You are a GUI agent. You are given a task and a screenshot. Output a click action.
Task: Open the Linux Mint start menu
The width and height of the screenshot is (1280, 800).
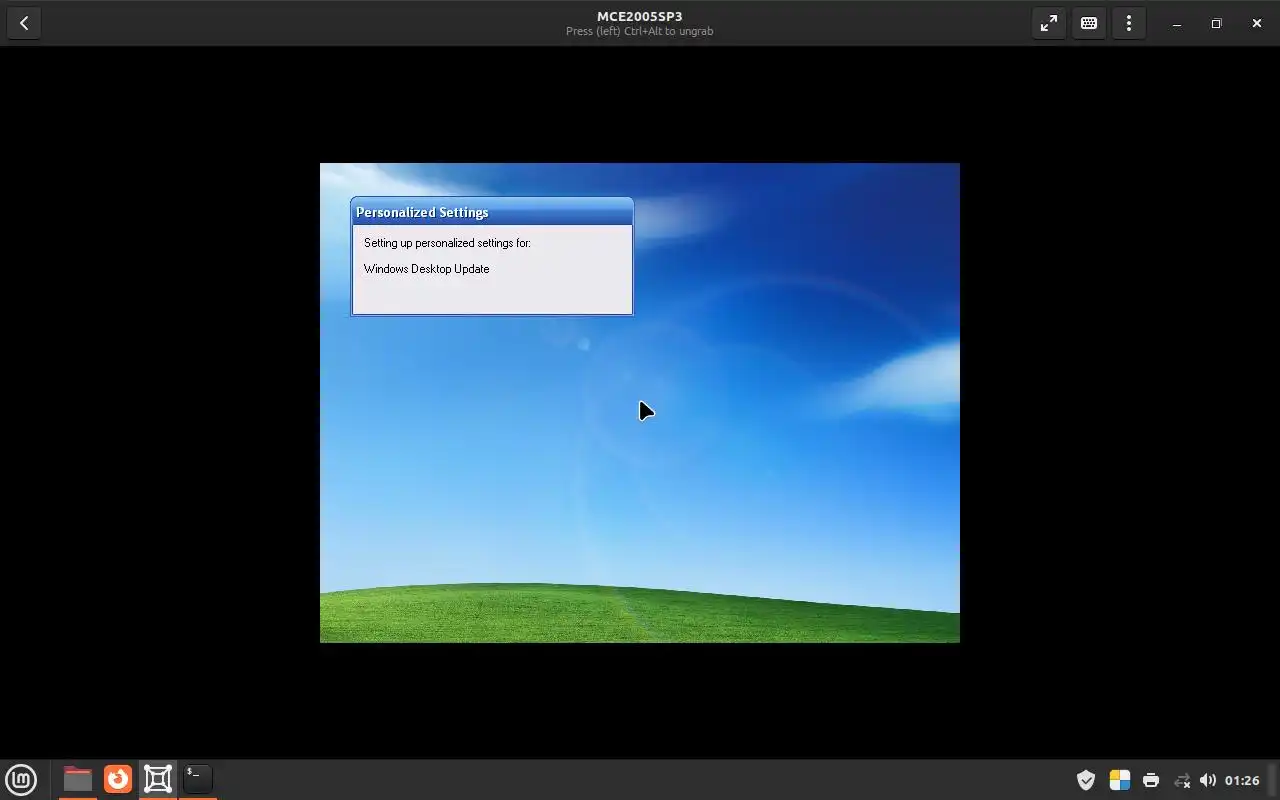point(21,779)
